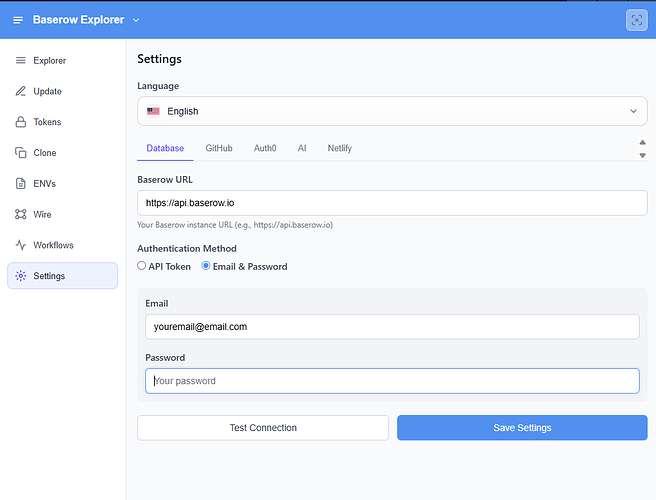
Task: Open the Baserow Explorer title dropdown chevron
Action: tap(137, 20)
